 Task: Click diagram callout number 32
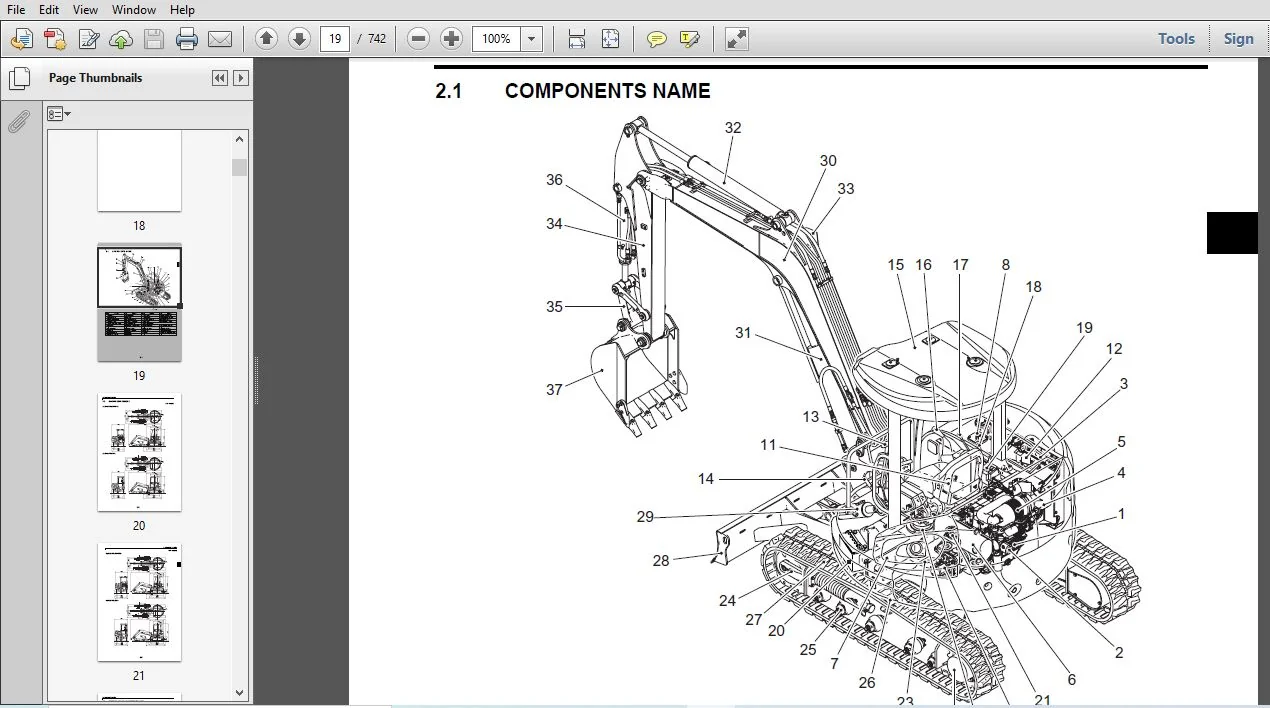point(733,128)
